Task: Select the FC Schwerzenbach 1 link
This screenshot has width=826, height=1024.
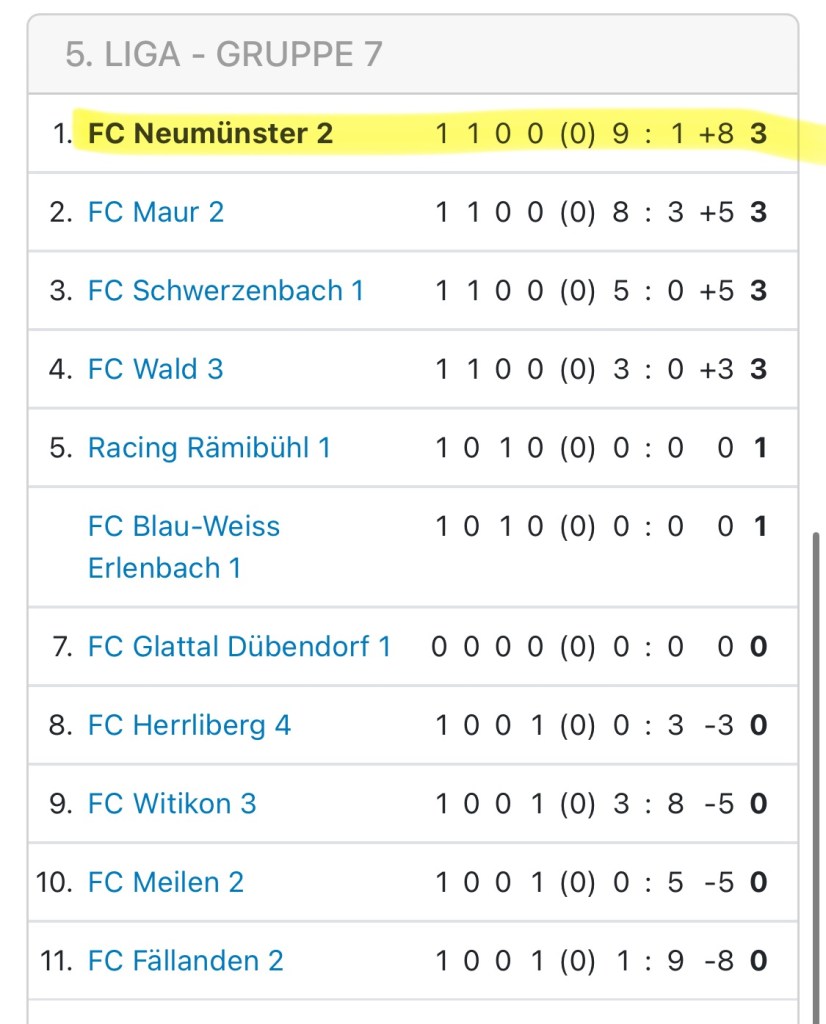Action: pos(226,291)
